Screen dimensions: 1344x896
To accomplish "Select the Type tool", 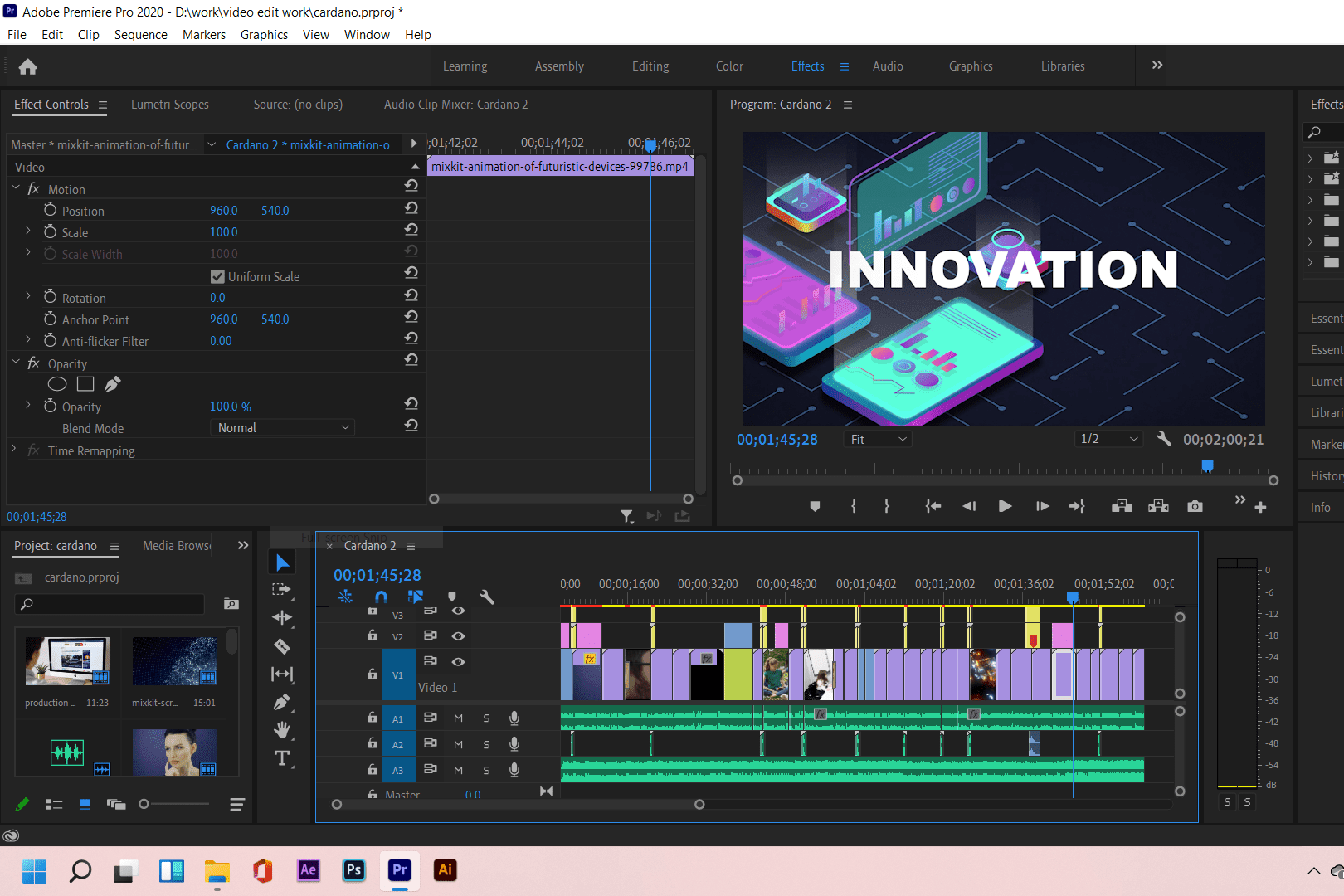I will [x=282, y=758].
